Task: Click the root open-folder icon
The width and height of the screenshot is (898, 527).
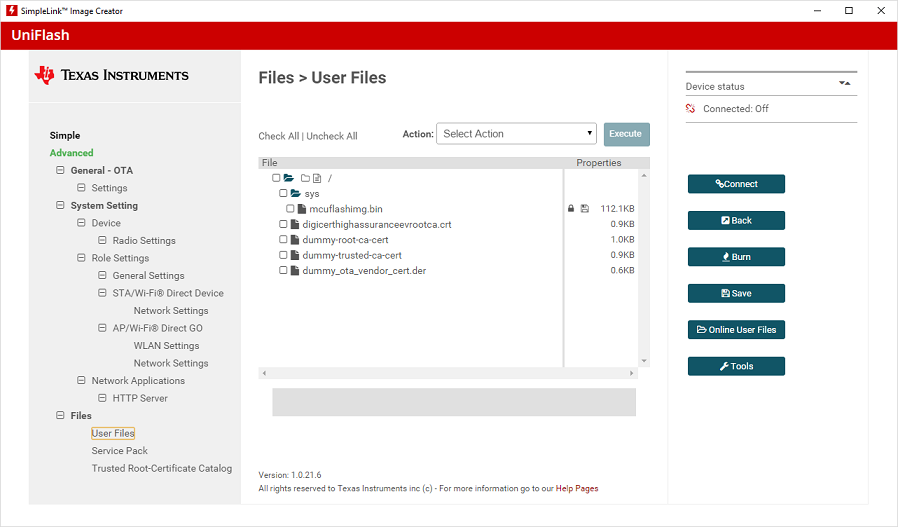Action: point(289,178)
